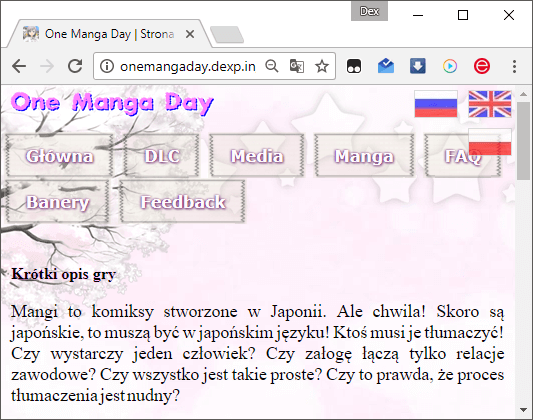Image resolution: width=533 pixels, height=420 pixels.
Task: Click the scrollbar up arrow
Action: [x=524, y=94]
